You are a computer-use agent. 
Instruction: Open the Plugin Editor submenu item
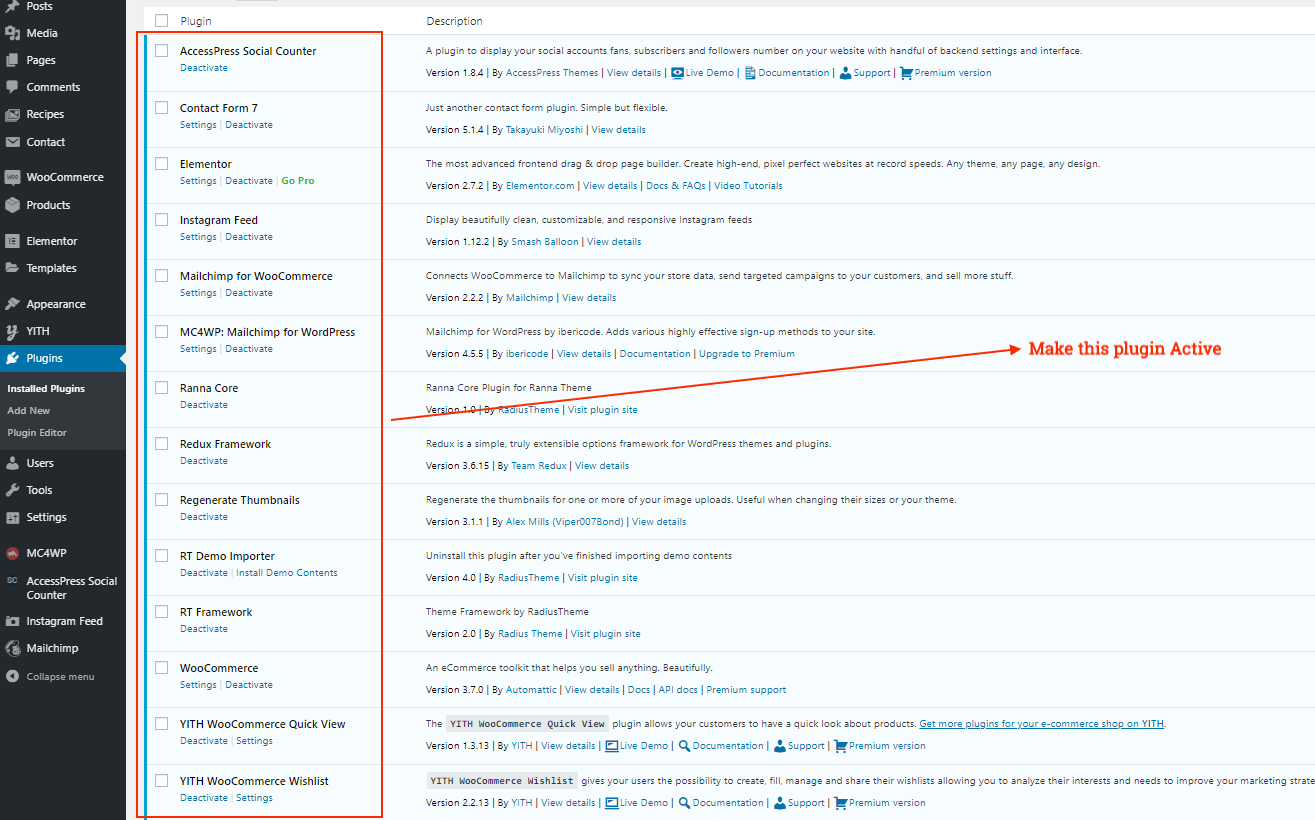[x=37, y=433]
